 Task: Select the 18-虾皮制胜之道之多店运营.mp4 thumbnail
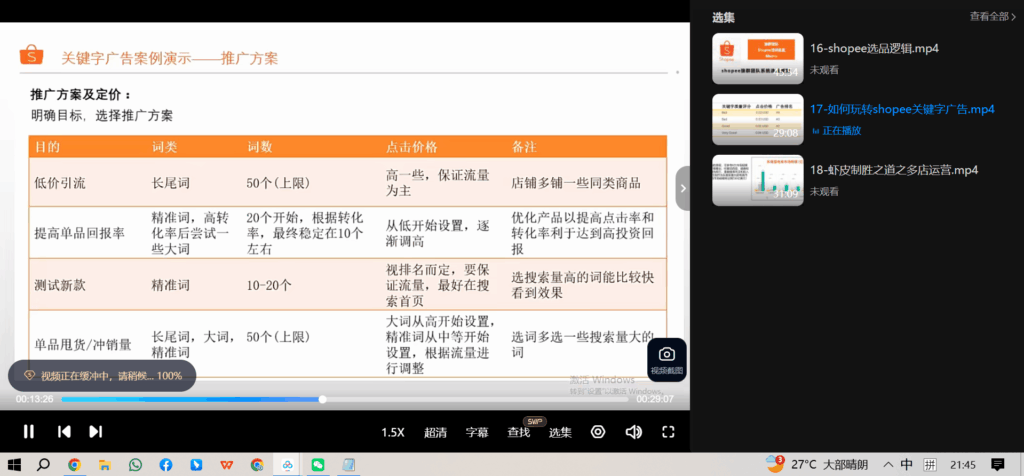757,180
